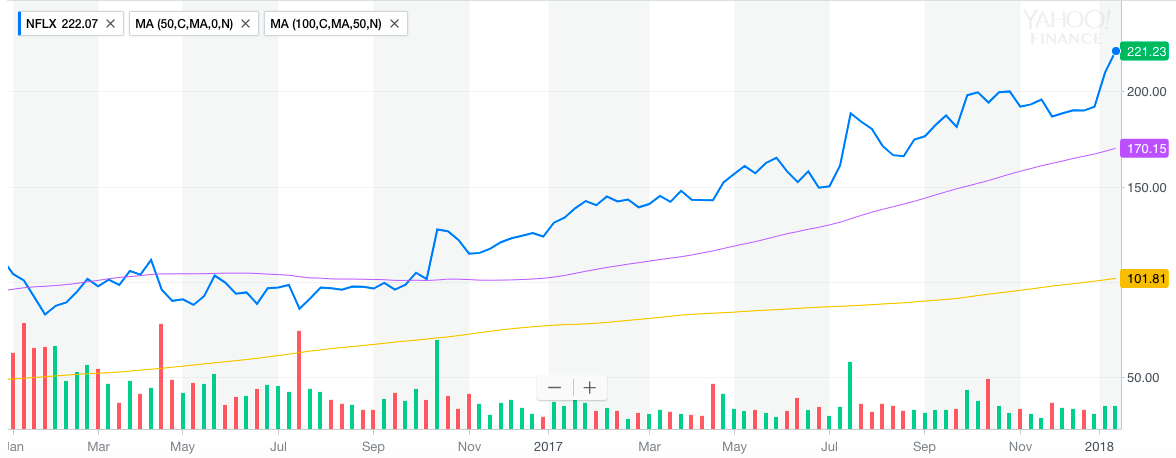Zoom out with the minus button

(554, 388)
